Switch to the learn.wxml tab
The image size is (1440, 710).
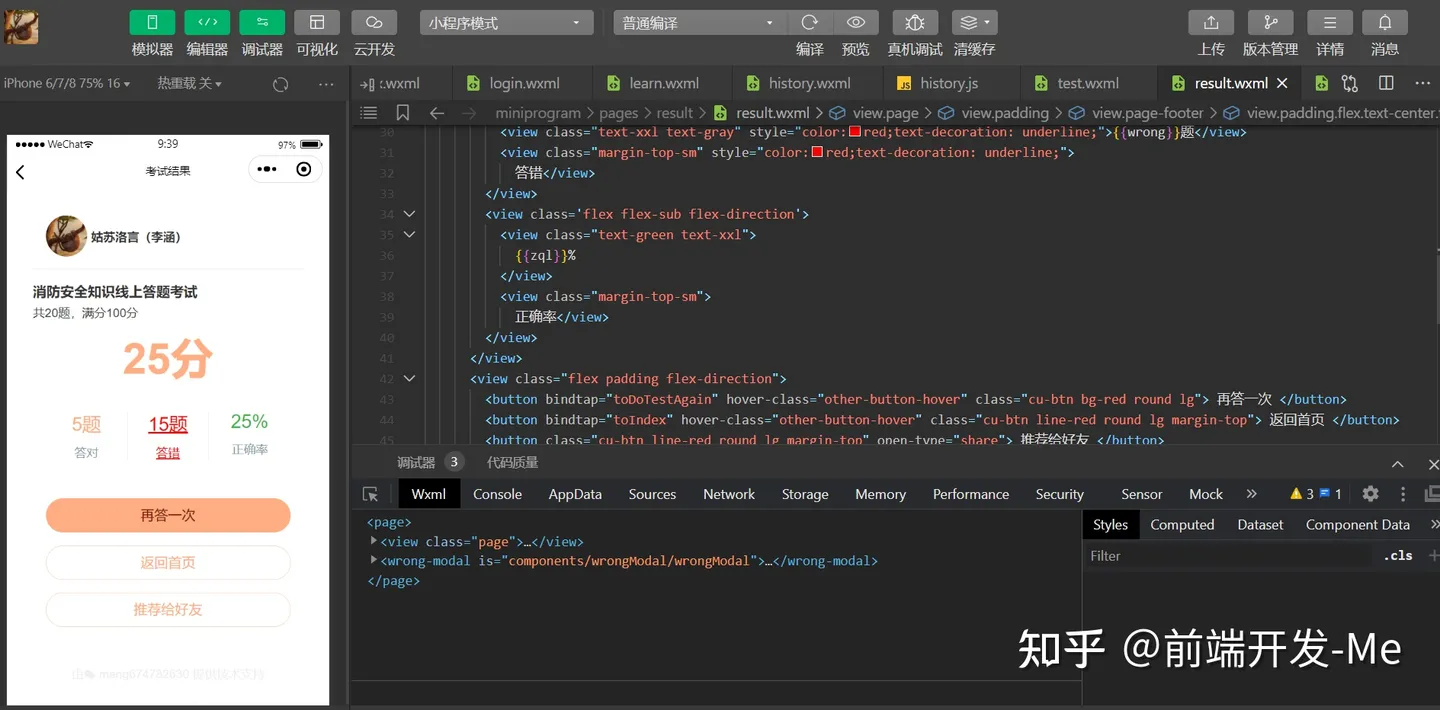tap(664, 83)
